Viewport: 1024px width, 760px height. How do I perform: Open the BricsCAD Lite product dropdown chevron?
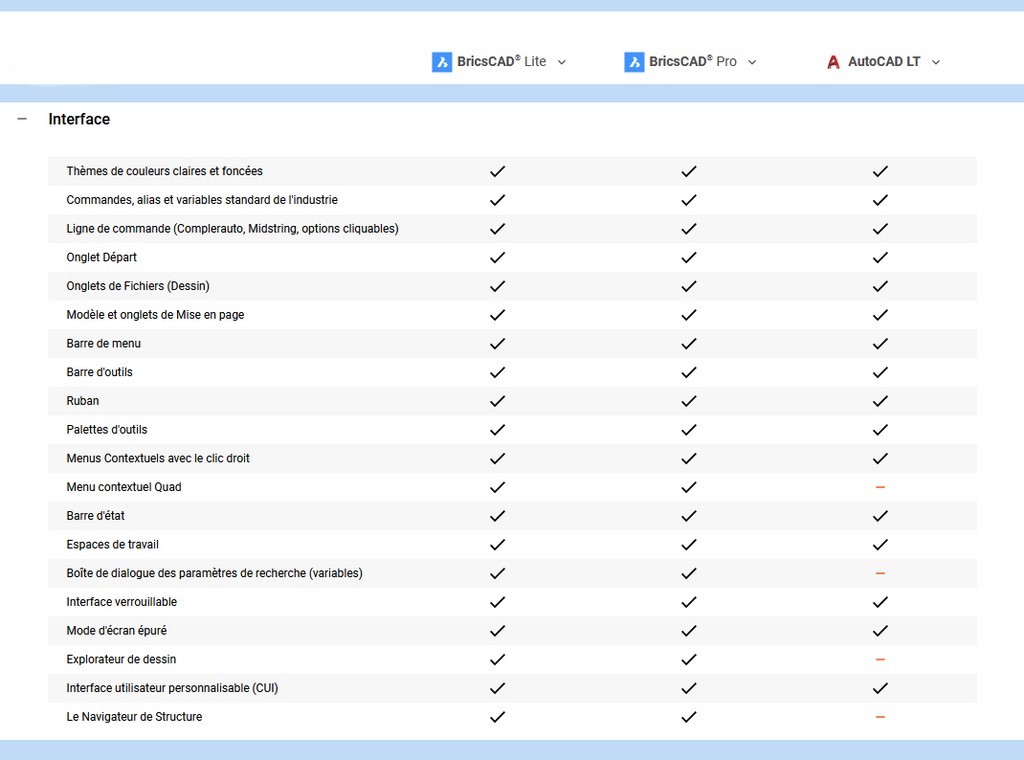tap(562, 62)
